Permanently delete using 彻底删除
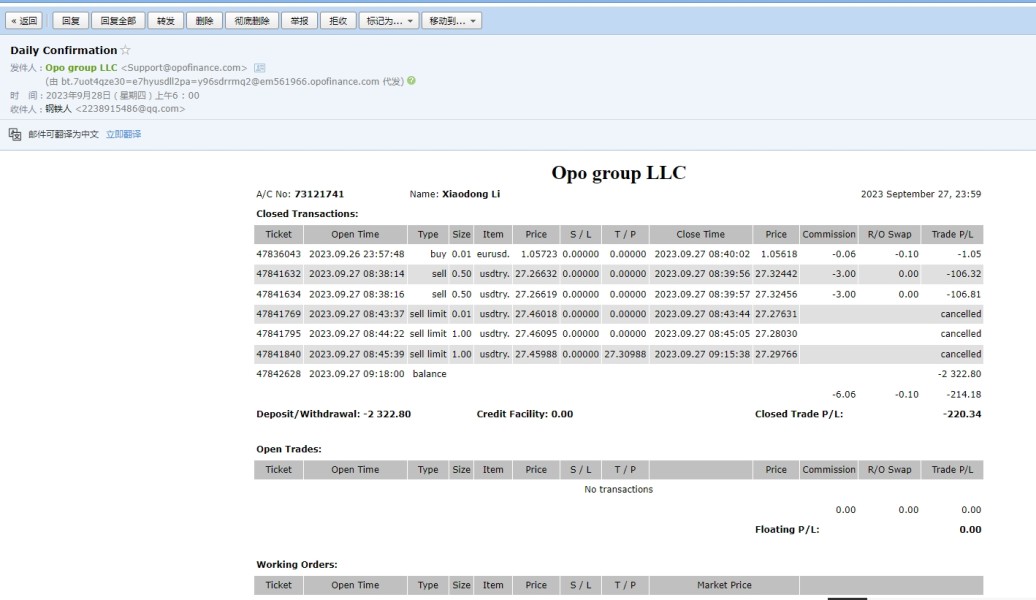 point(251,20)
